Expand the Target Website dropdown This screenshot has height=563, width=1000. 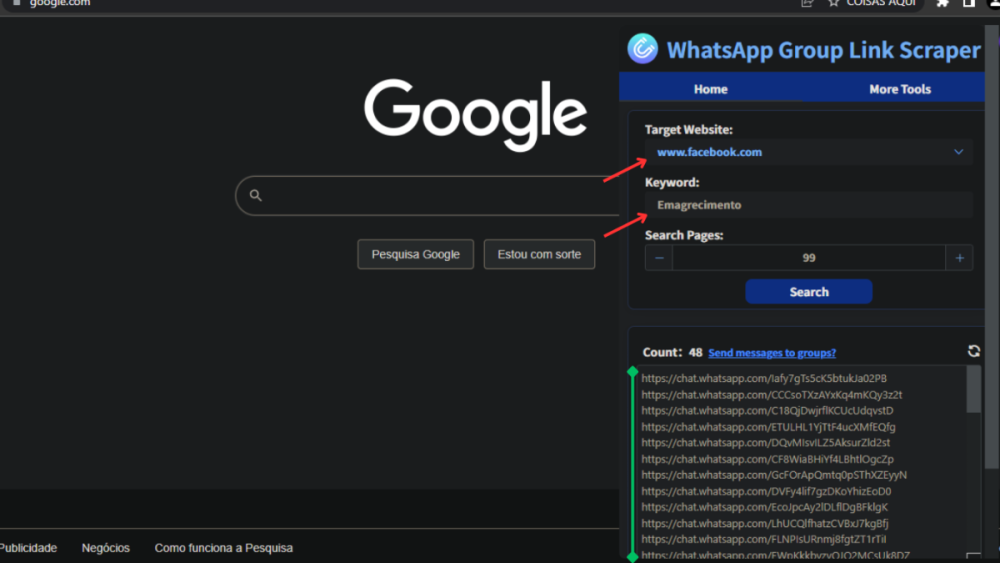[x=808, y=152]
